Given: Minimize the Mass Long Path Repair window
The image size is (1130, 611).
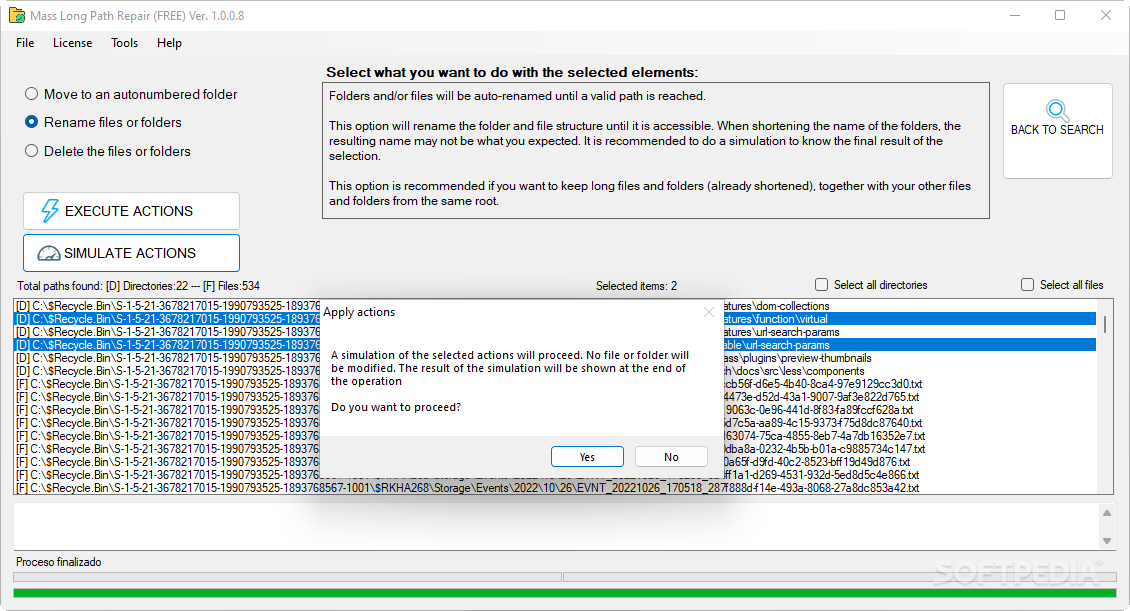Looking at the screenshot, I should point(1015,15).
